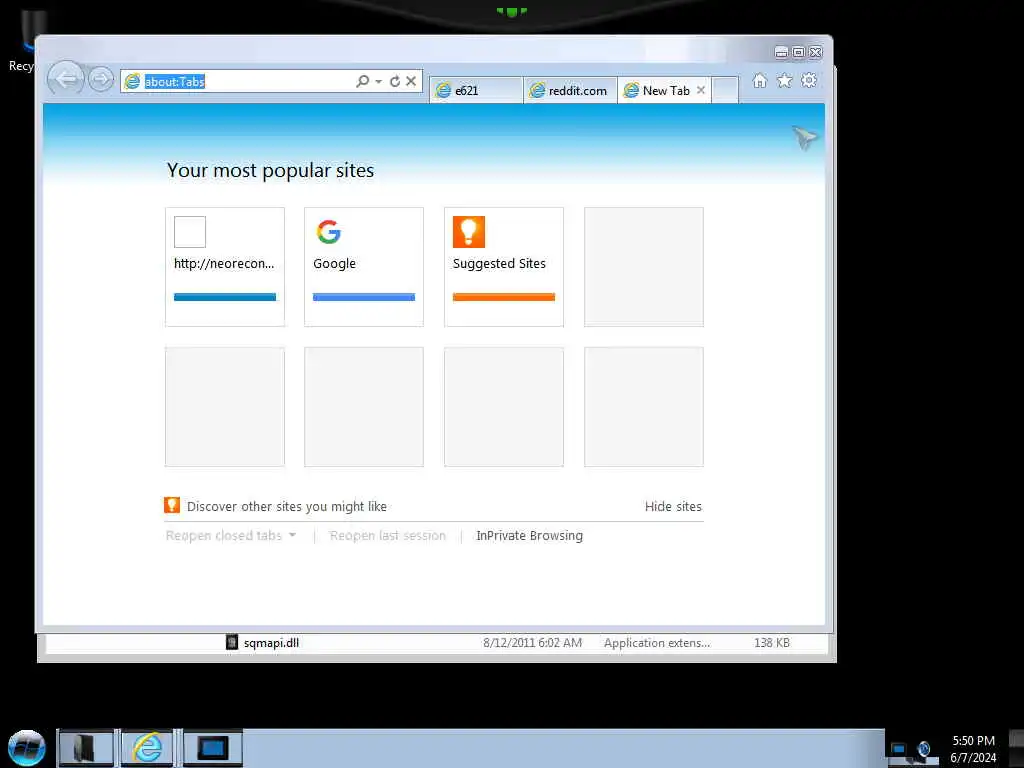The width and height of the screenshot is (1024, 768).
Task: Open the http://neorecon... site tile
Action: pyautogui.click(x=225, y=266)
